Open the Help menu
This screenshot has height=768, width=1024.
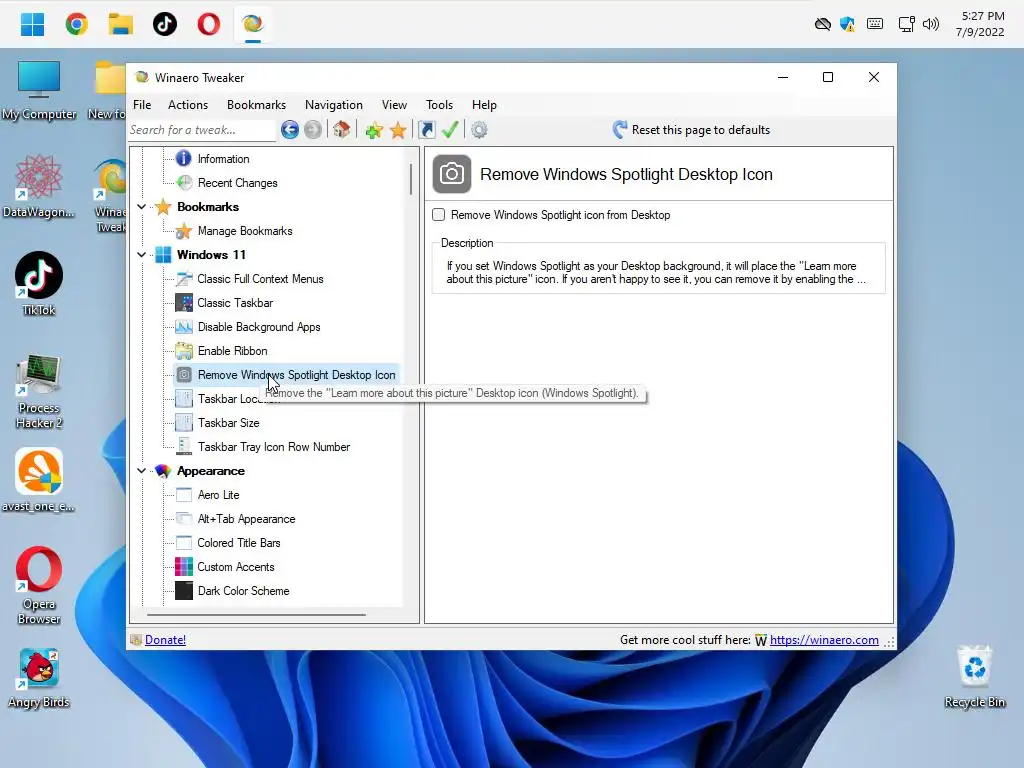click(x=484, y=104)
